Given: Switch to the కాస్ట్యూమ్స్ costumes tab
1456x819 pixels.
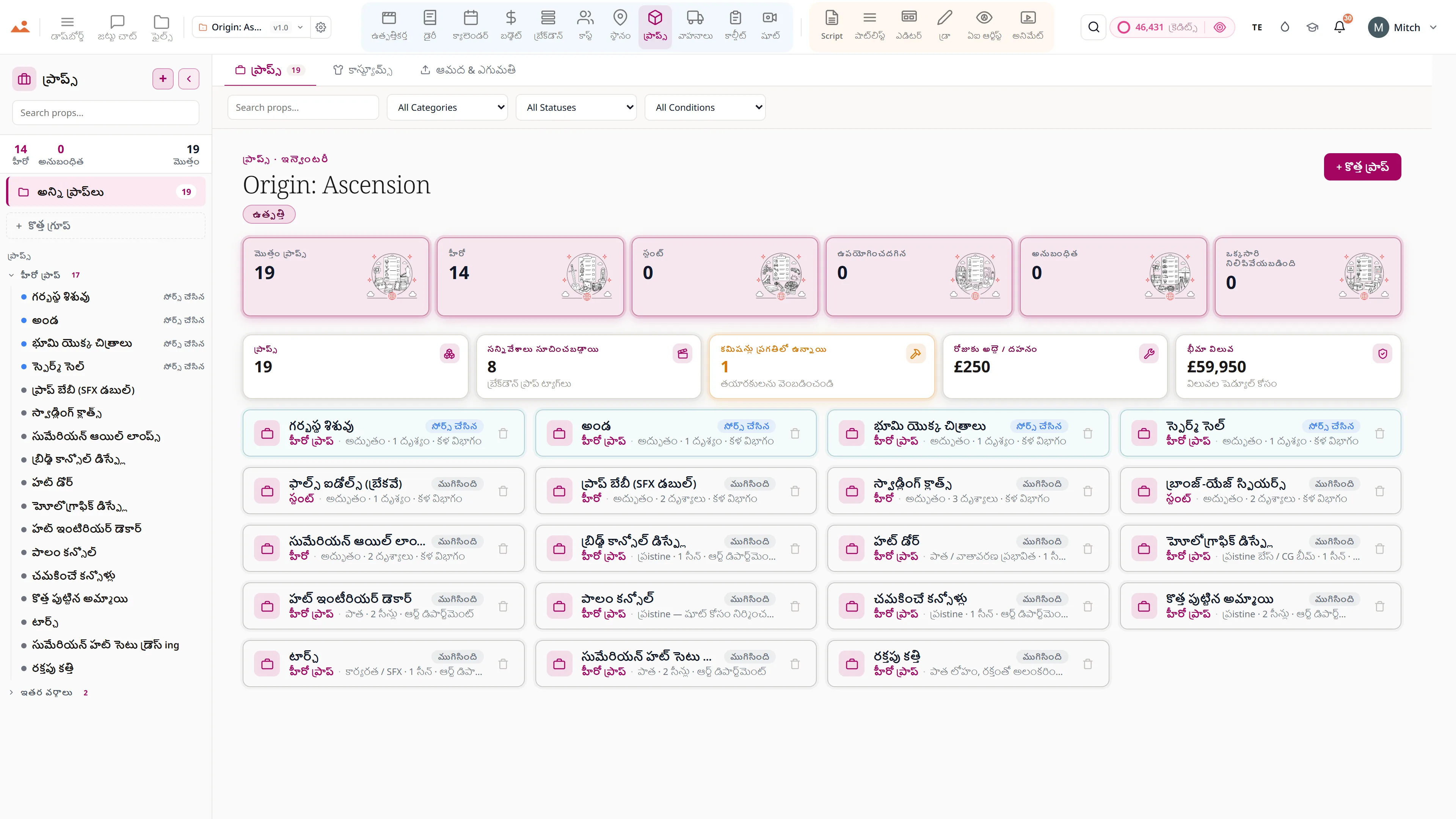Looking at the screenshot, I should [x=363, y=70].
